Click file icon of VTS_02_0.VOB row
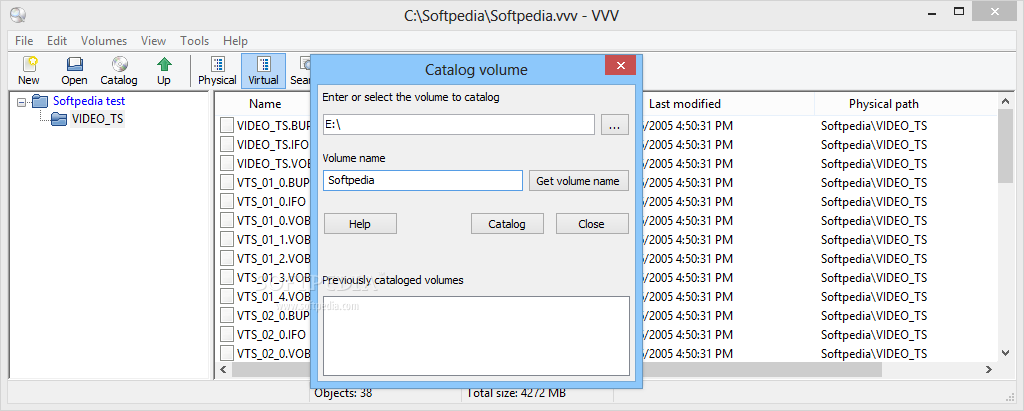 [x=227, y=353]
